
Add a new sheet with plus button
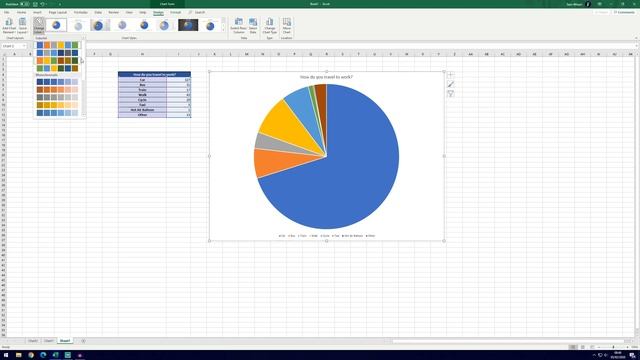83,341
